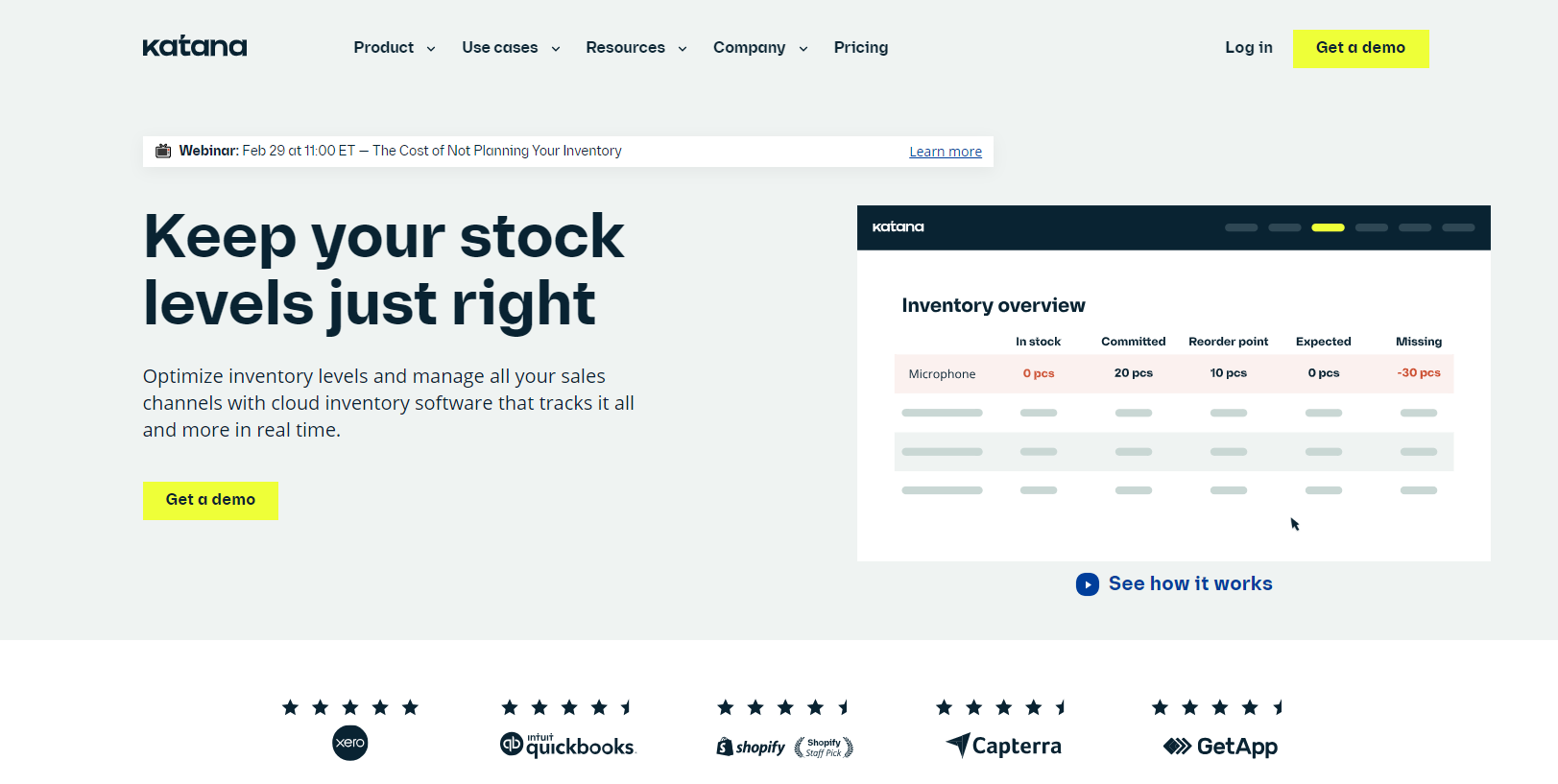Expand the Use cases dropdown
The image size is (1558, 784).
tap(511, 48)
